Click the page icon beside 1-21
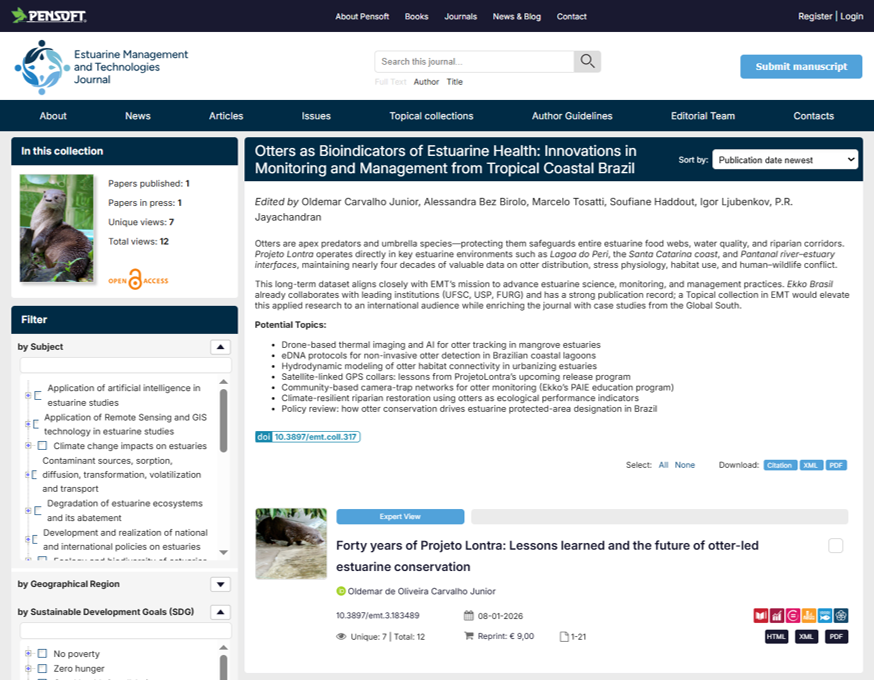874x680 pixels. click(x=564, y=637)
